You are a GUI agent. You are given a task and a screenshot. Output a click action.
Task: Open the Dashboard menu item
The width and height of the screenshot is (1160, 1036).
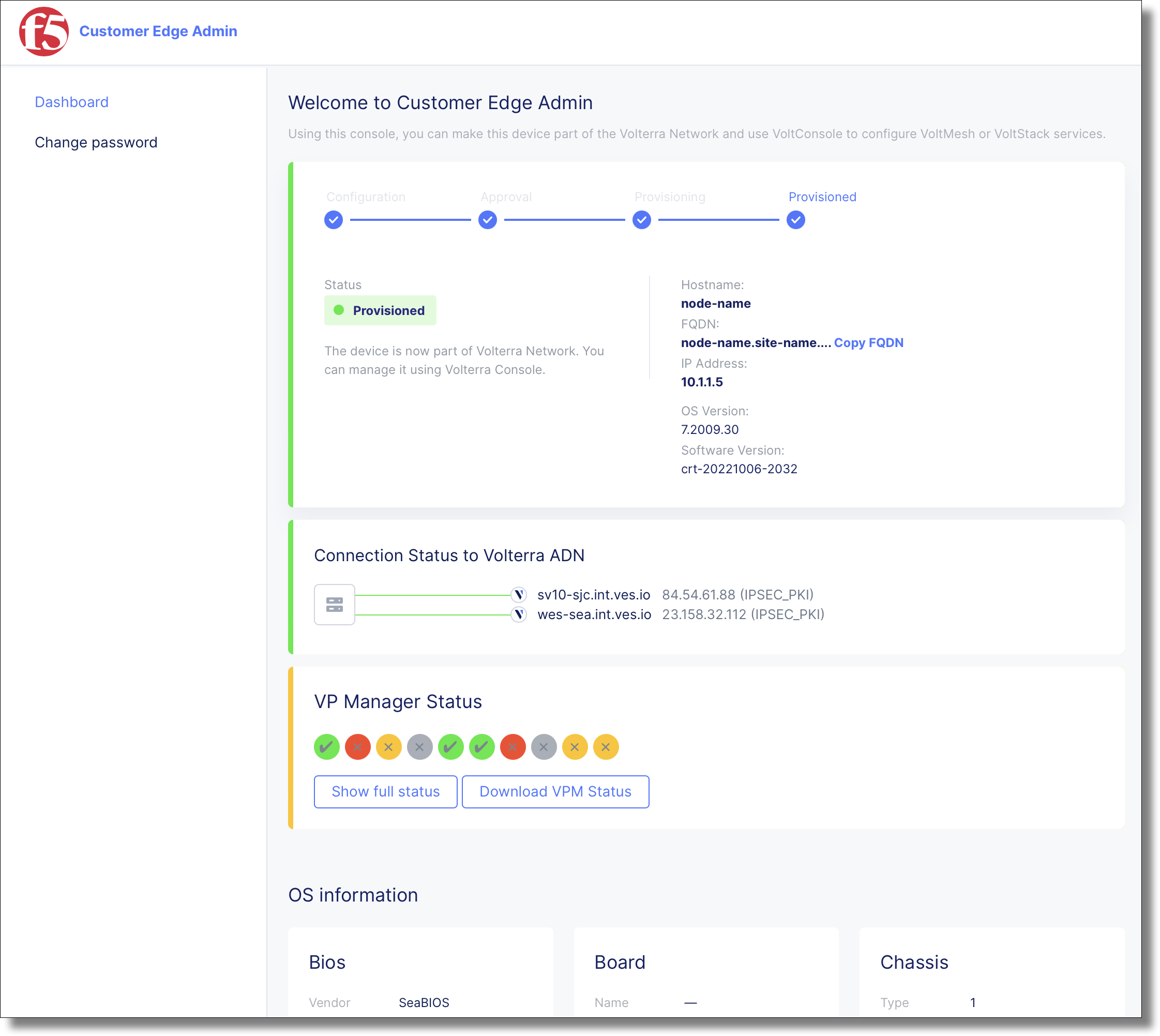tap(72, 102)
